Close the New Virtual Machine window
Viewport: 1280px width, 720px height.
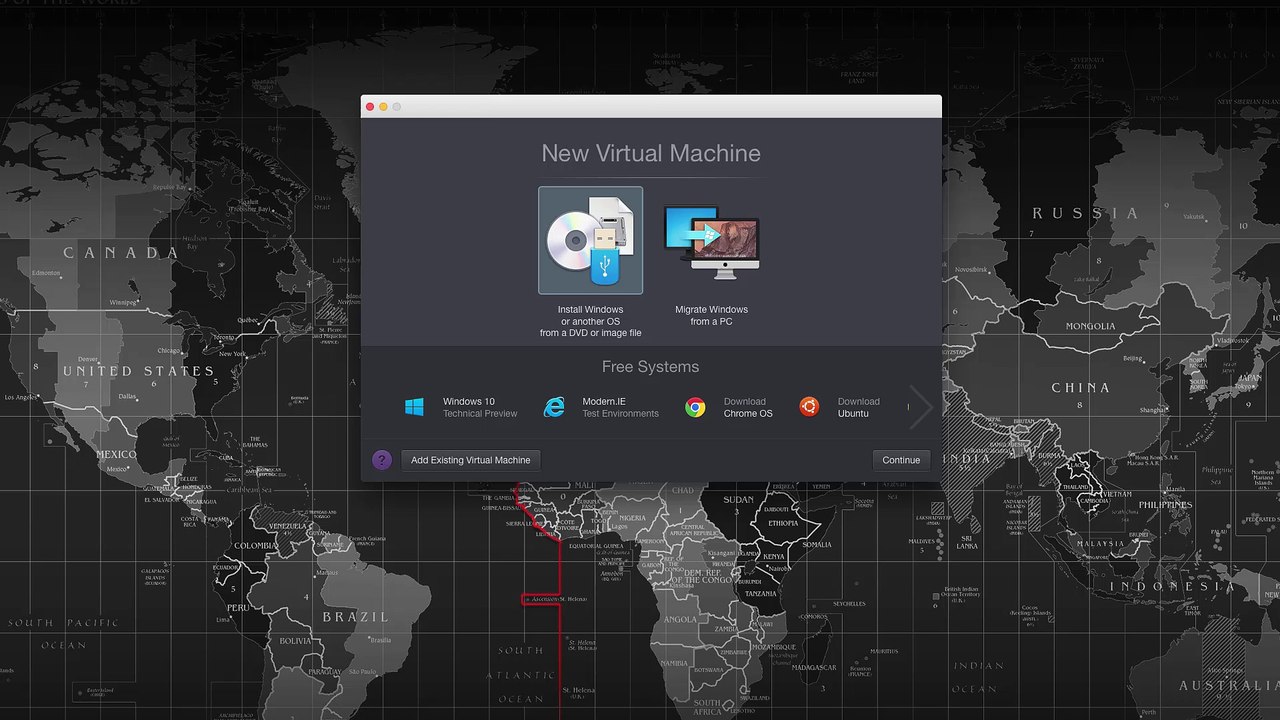pos(370,107)
